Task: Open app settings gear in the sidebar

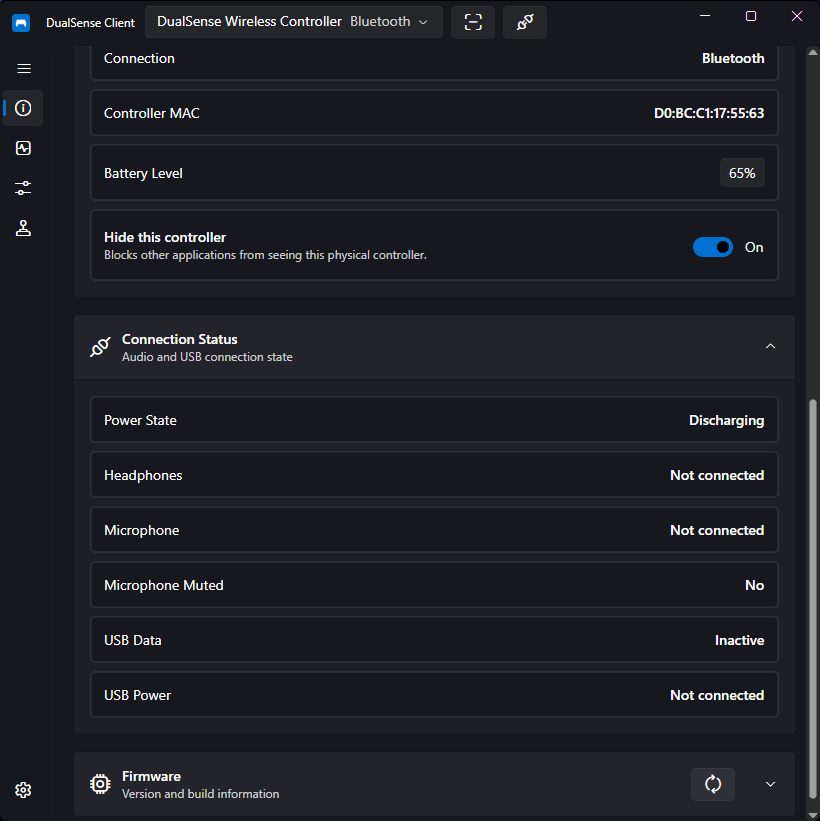Action: pyautogui.click(x=23, y=790)
